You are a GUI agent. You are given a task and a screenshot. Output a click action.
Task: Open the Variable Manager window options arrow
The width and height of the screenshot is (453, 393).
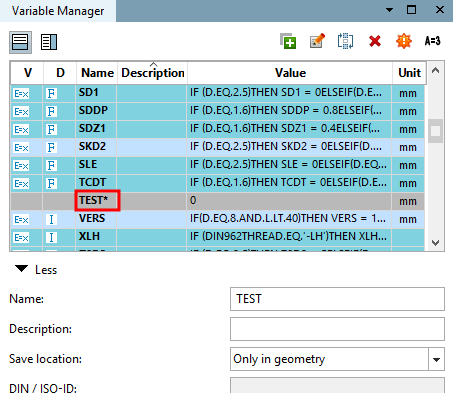[x=389, y=10]
